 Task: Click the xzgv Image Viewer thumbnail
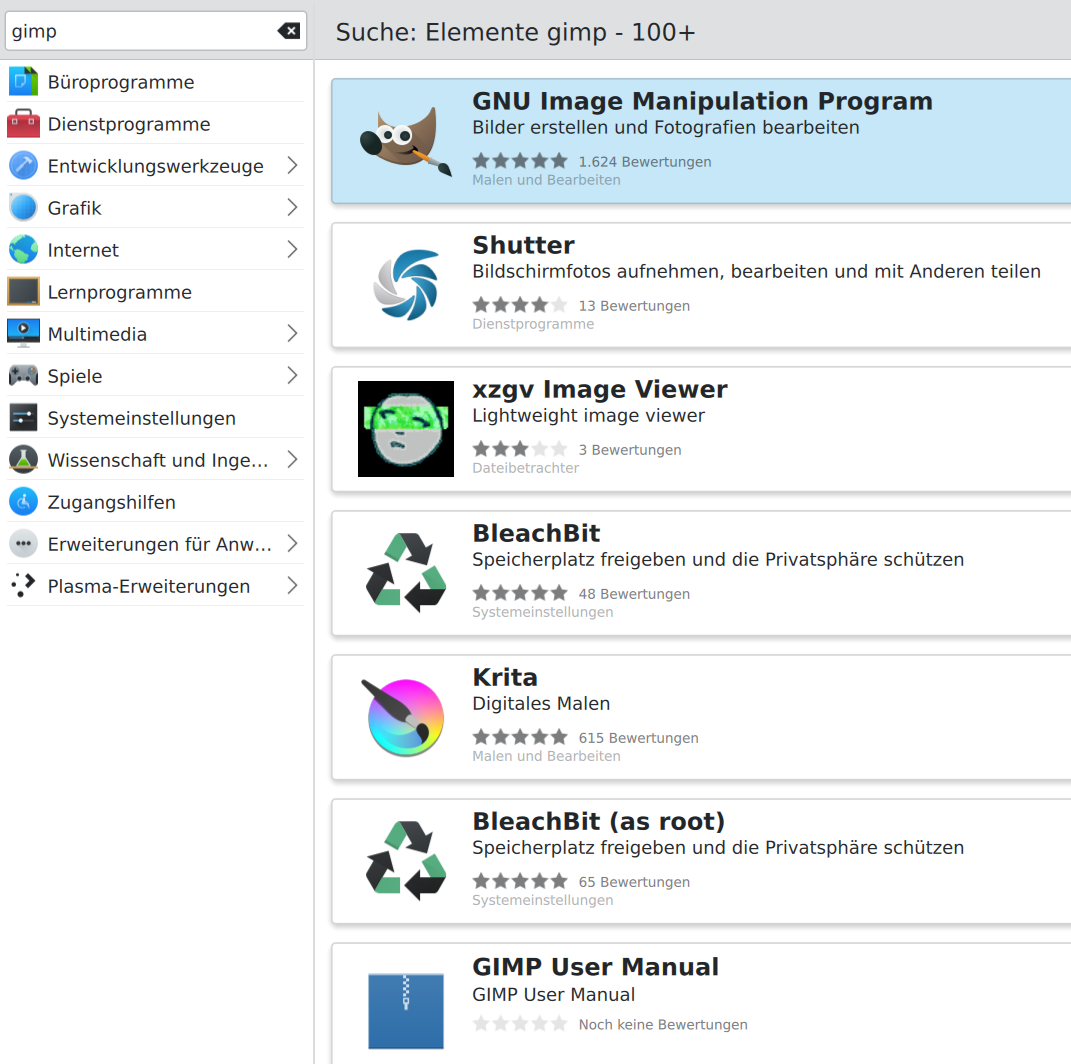pos(406,429)
